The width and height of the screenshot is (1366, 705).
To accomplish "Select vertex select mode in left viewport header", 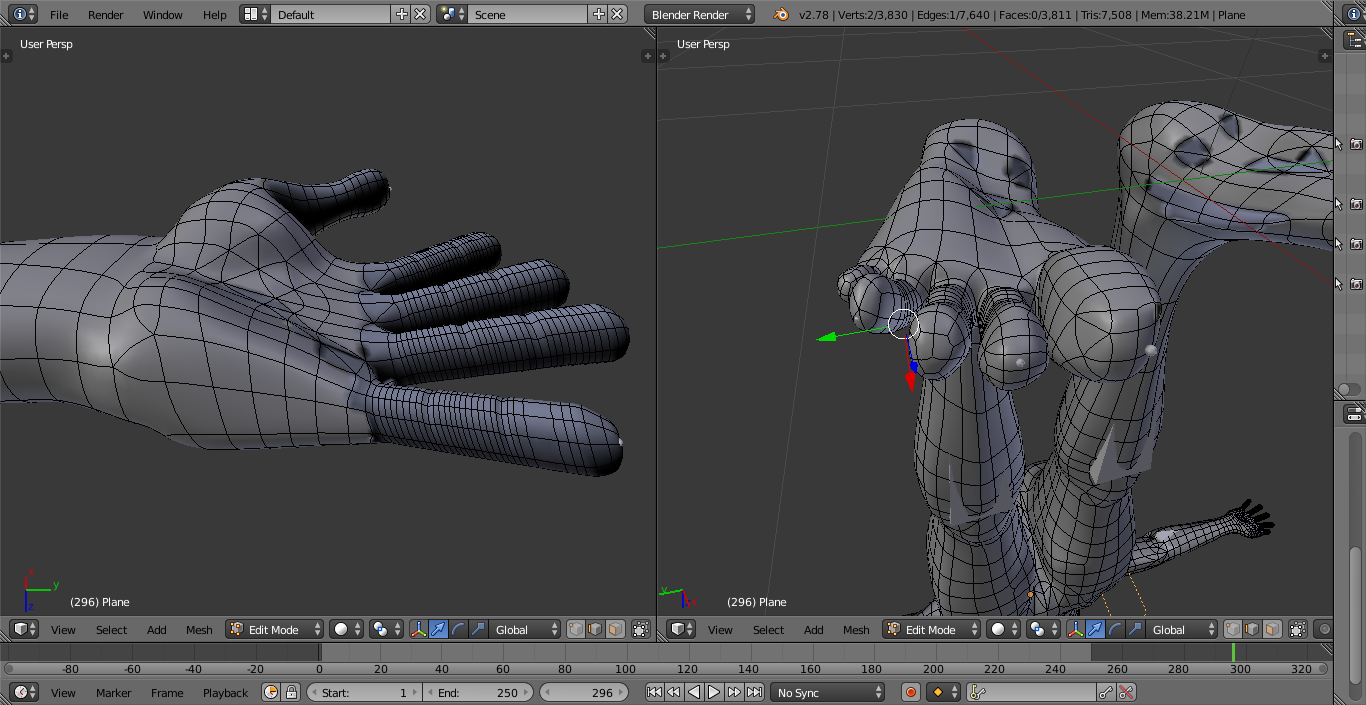I will click(x=576, y=630).
